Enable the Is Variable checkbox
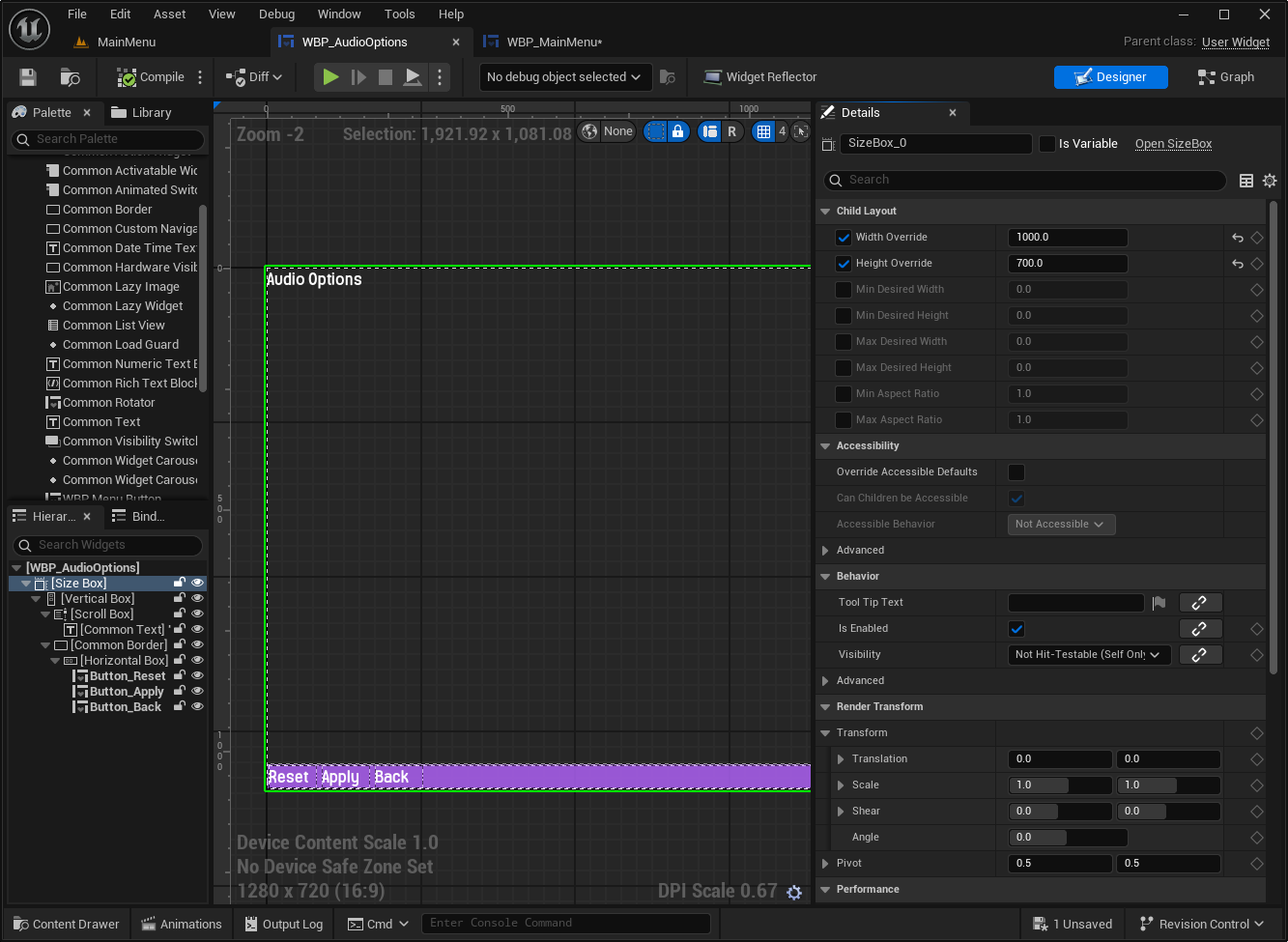Screen dimensions: 1288x942 point(1047,144)
